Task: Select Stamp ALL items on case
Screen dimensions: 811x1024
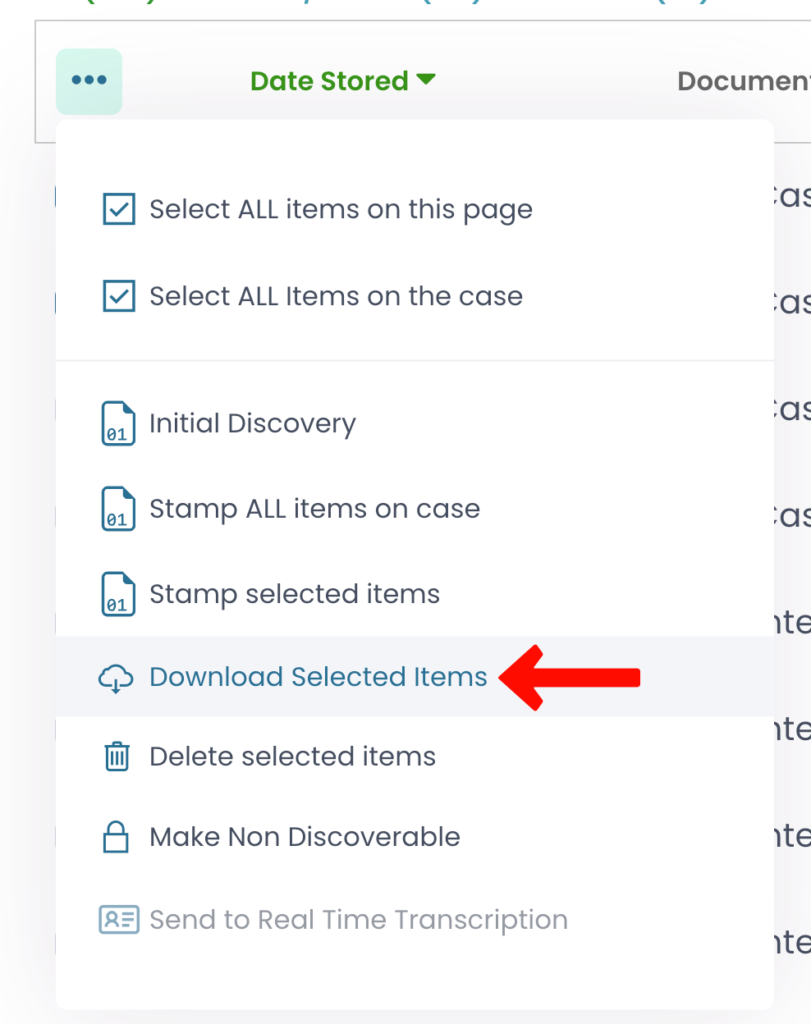Action: [x=314, y=509]
